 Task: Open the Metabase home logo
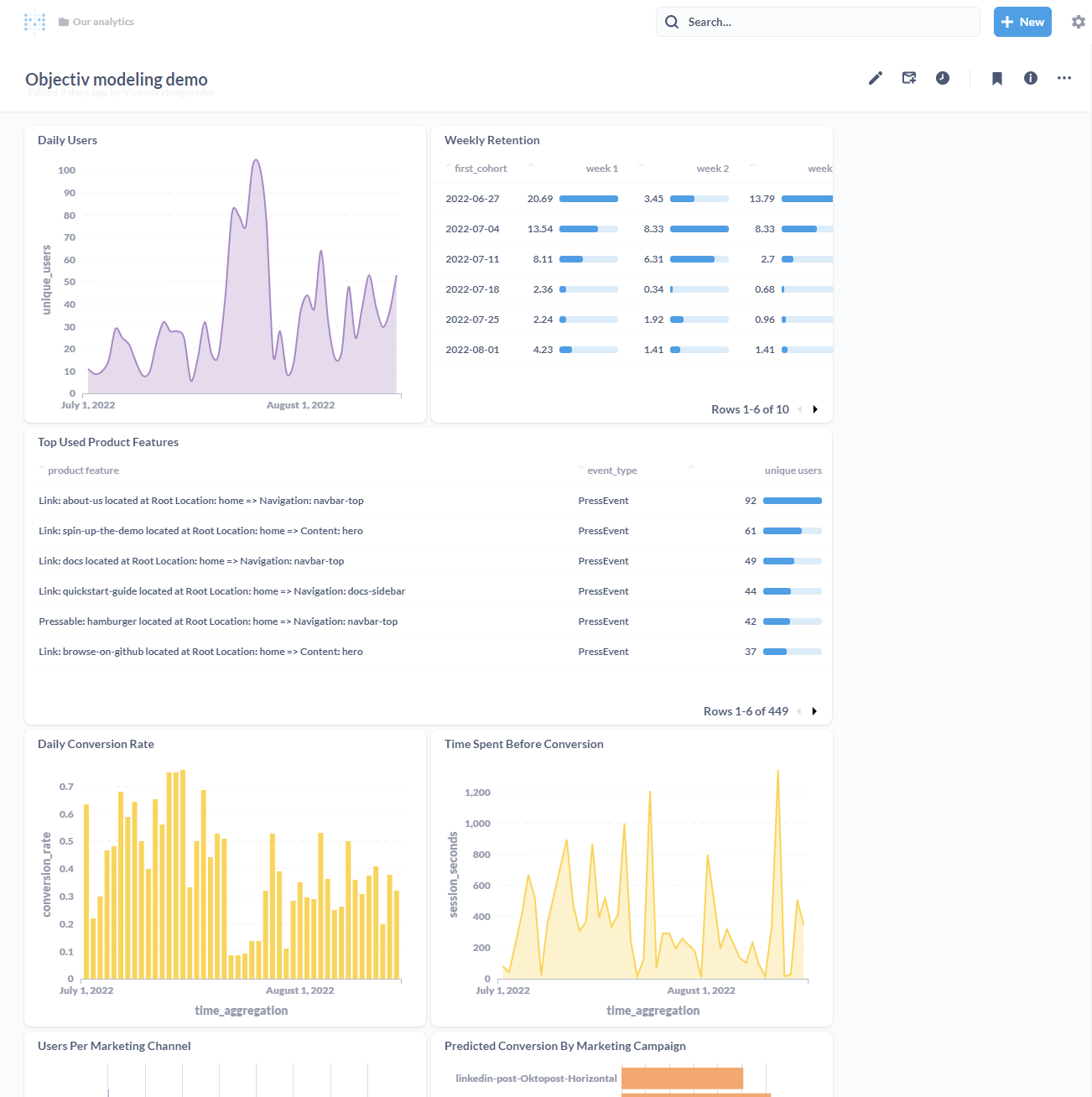tap(34, 22)
